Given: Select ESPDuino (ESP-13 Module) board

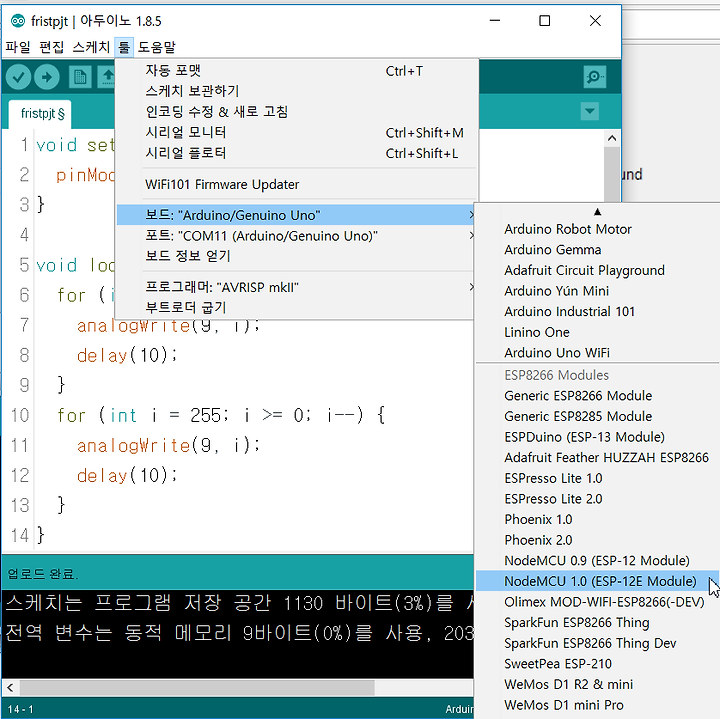Looking at the screenshot, I should [x=598, y=437].
